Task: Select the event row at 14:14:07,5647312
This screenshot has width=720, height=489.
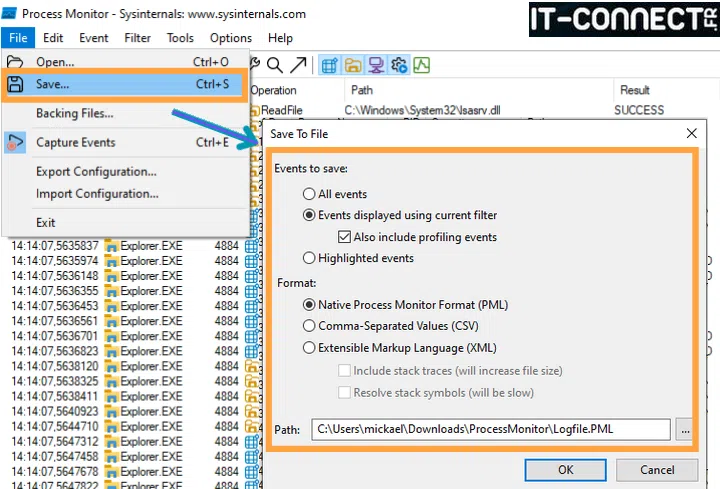Action: click(x=131, y=442)
